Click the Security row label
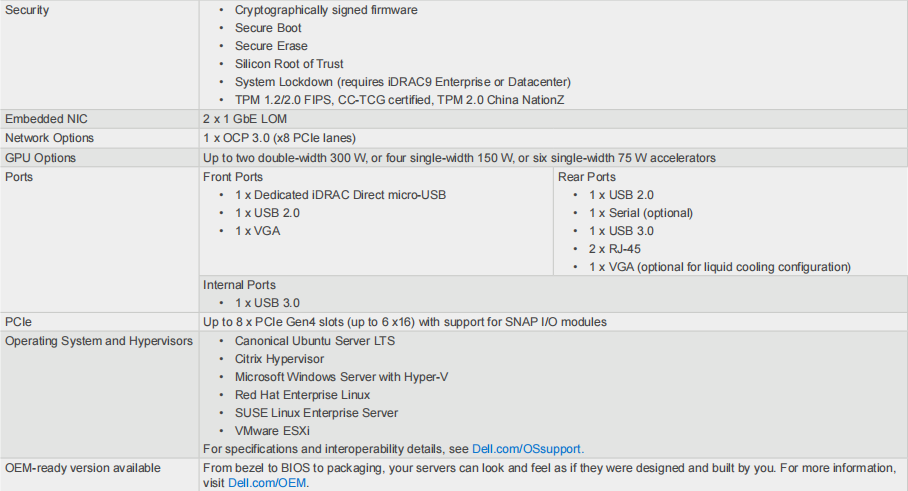This screenshot has width=908, height=491. (x=27, y=10)
